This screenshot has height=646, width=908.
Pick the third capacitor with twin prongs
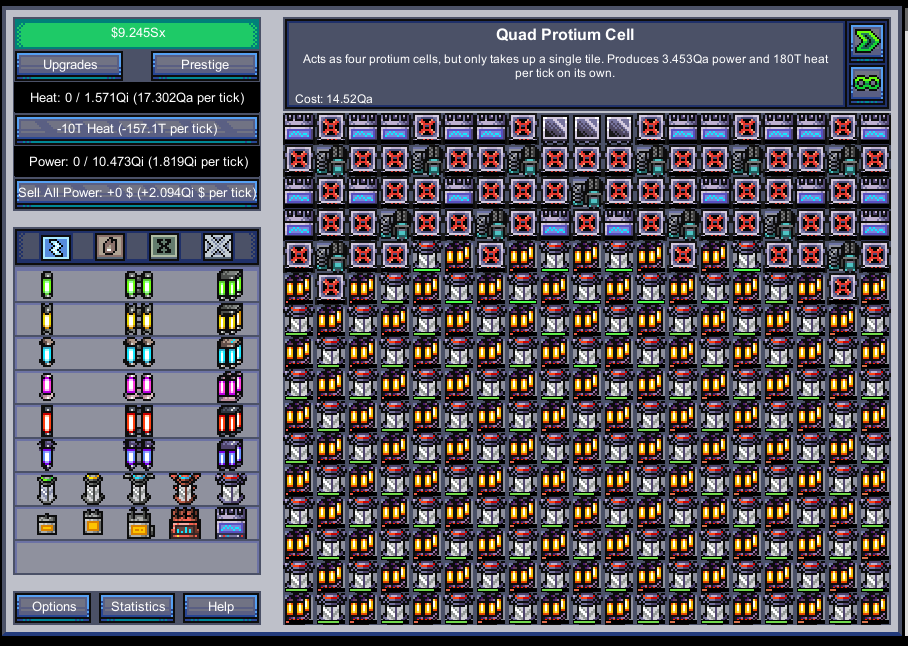click(x=139, y=523)
